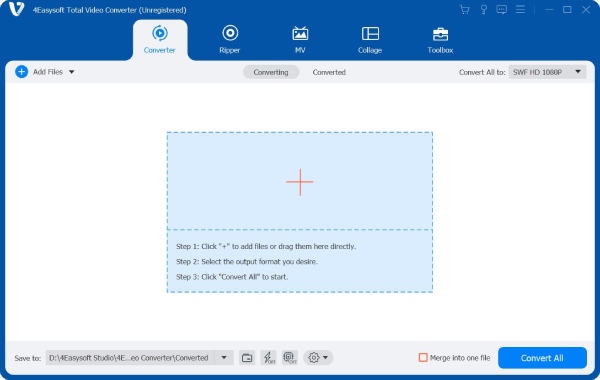Click the Add Files label

pyautogui.click(x=48, y=72)
